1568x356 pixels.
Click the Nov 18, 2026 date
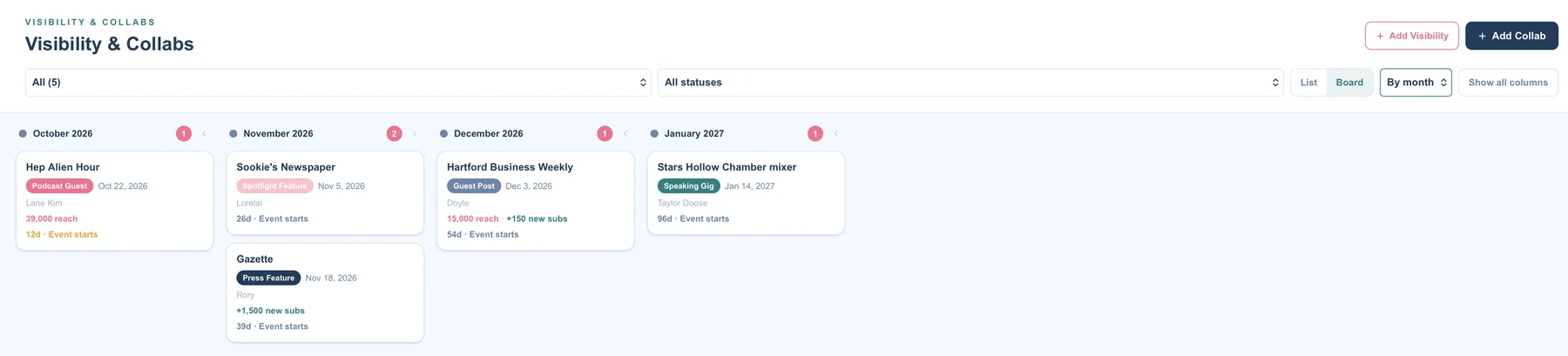[x=331, y=279]
